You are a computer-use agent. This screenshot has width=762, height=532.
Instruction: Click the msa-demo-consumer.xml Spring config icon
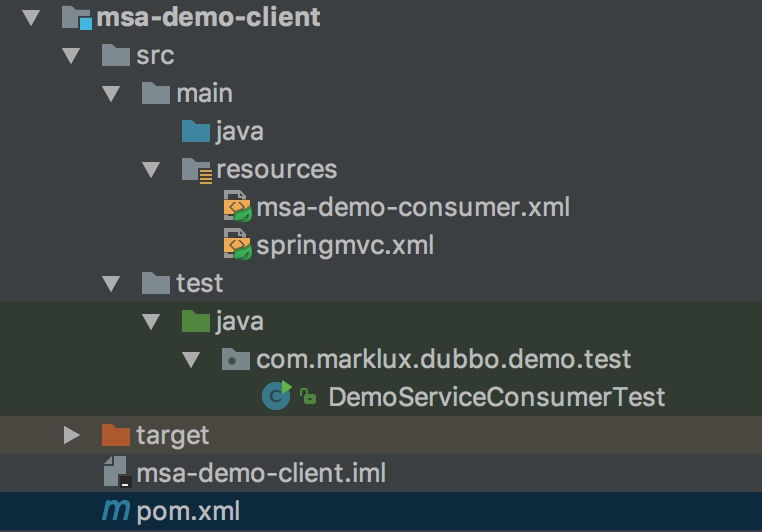pos(237,207)
